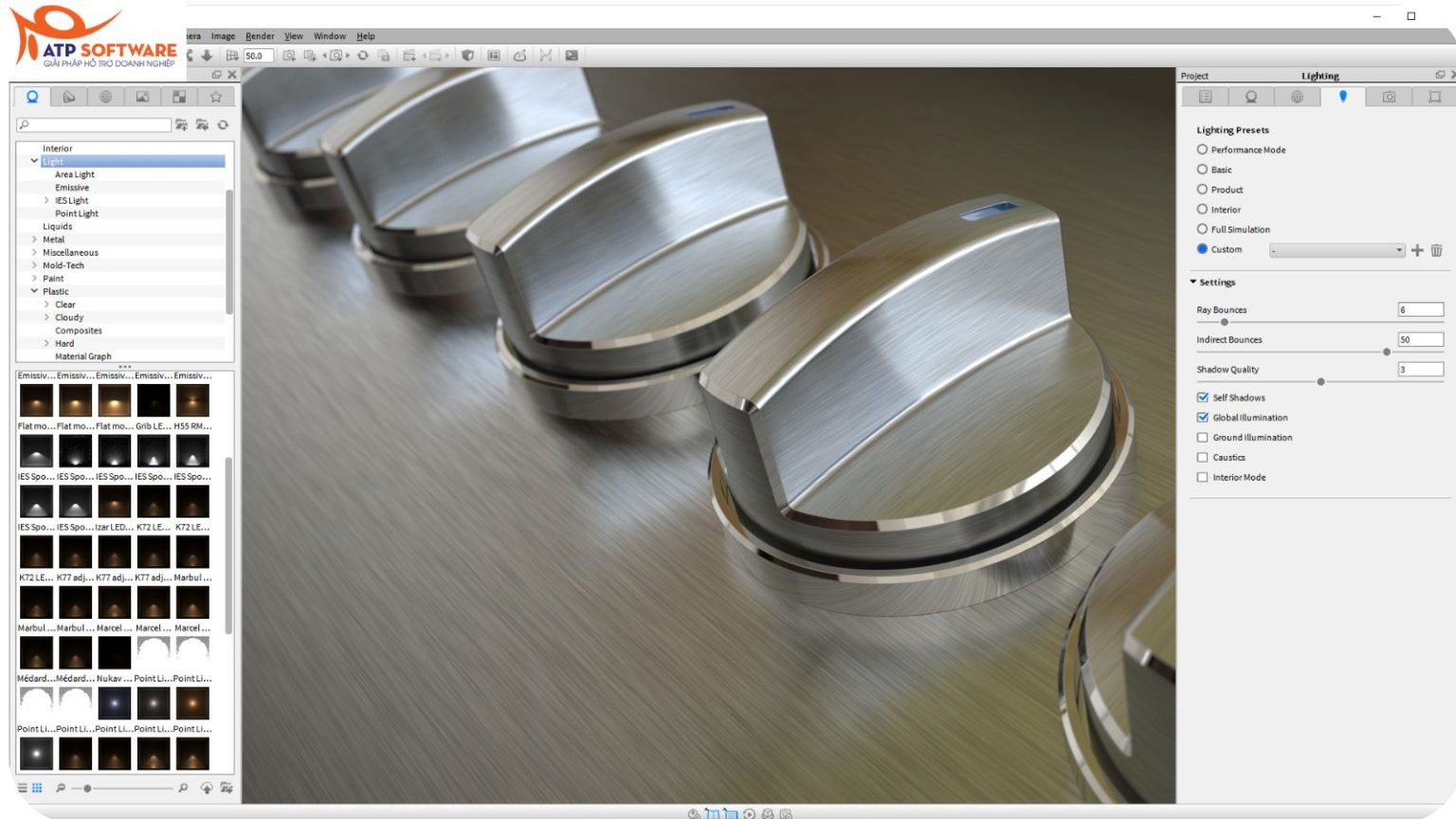Click the Camera icon in the Project panel tabs
Viewport: 1456px width, 819px height.
1389,96
